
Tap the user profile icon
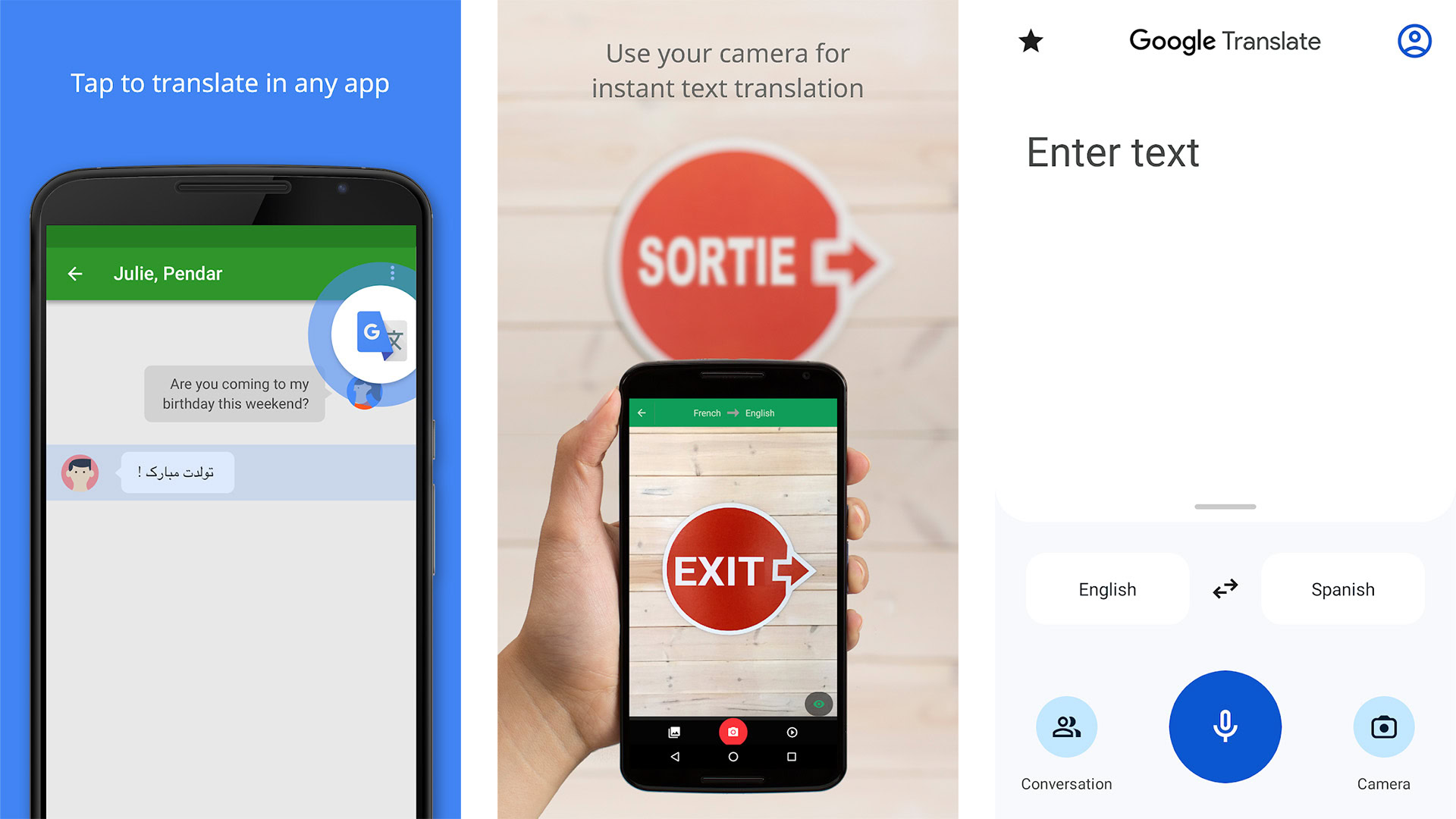[x=1414, y=42]
